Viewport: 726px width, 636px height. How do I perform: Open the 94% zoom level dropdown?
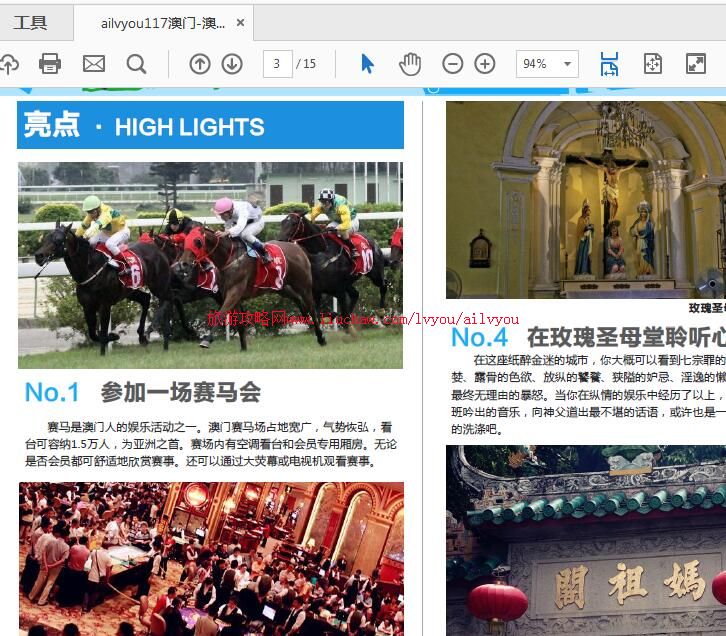click(547, 64)
